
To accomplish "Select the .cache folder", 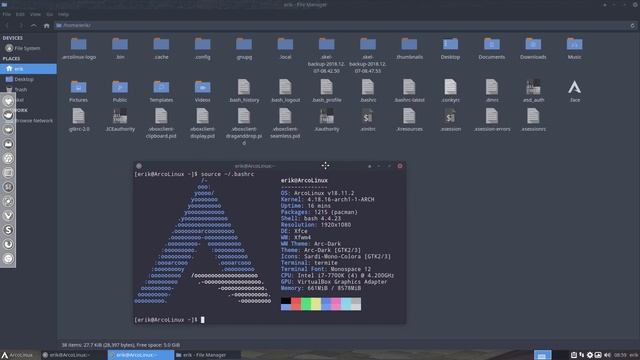I will coord(161,49).
